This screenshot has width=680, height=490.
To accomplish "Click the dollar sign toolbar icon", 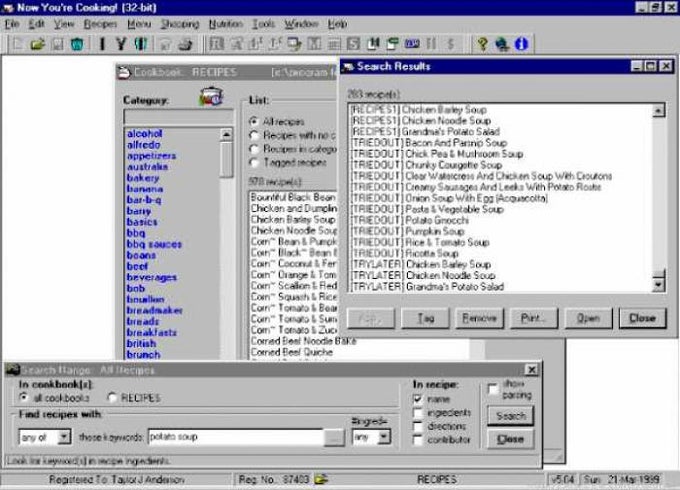I will tap(451, 44).
